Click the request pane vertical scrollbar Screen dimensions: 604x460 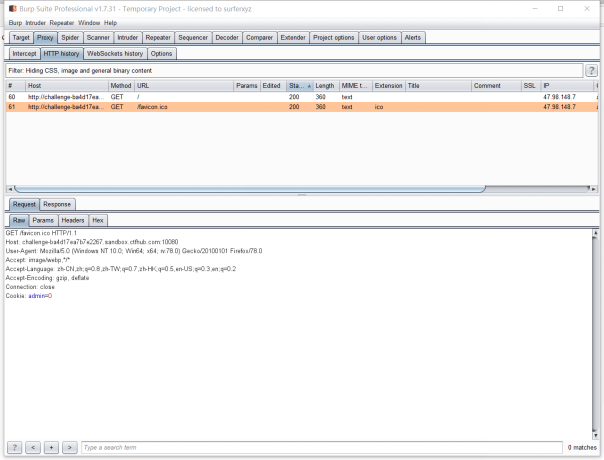[595, 333]
